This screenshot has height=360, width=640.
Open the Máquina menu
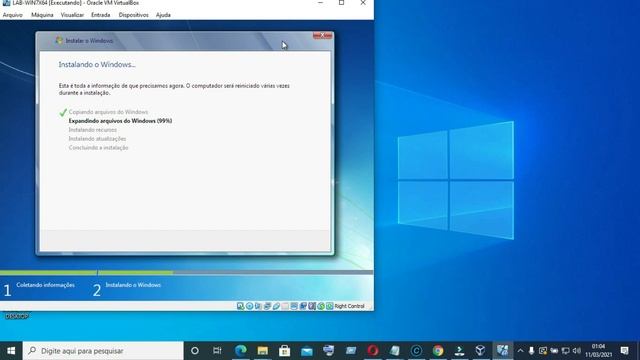pyautogui.click(x=42, y=15)
